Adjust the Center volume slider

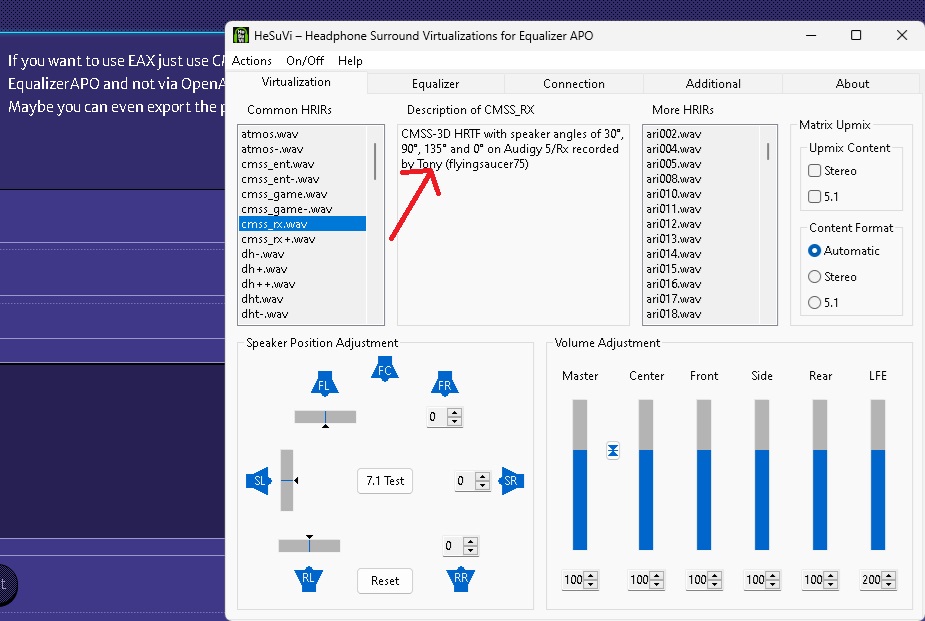646,475
